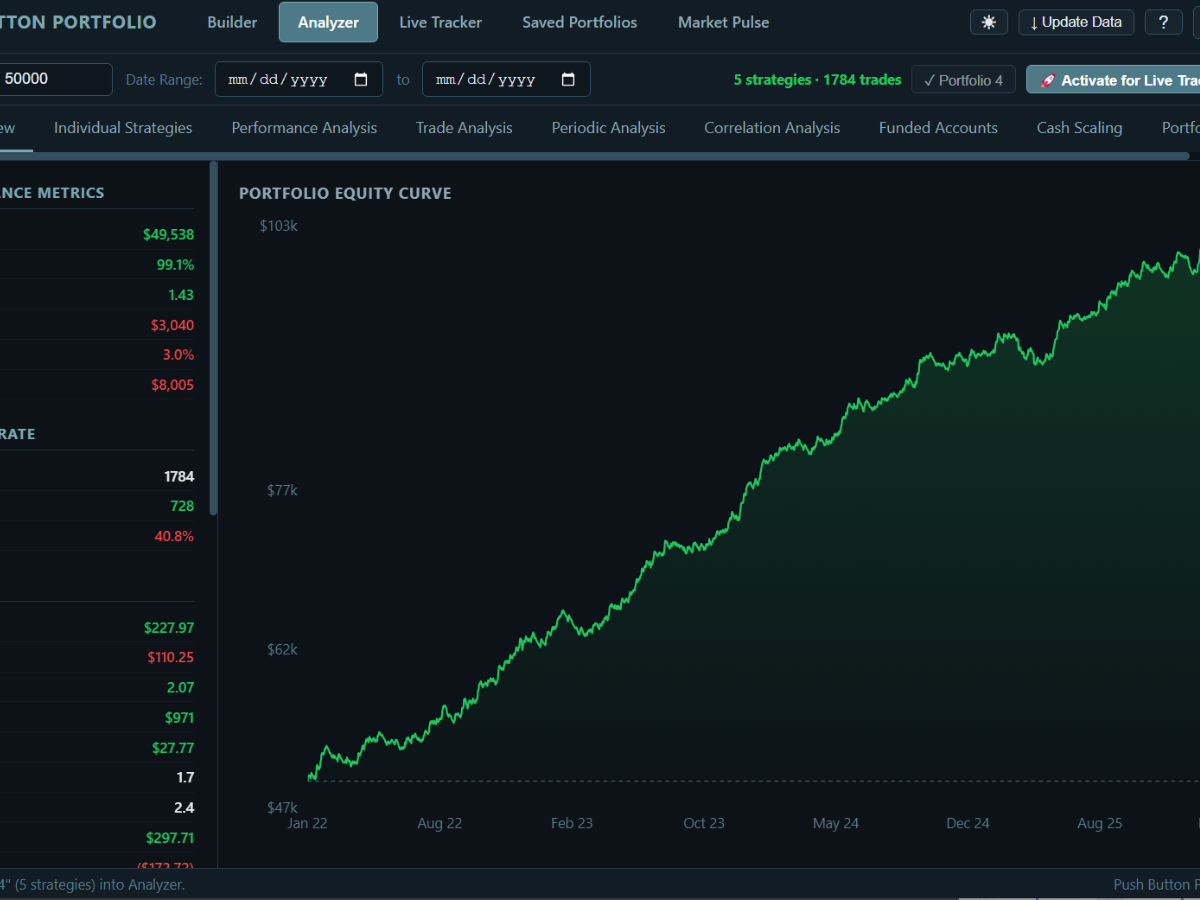Open the help question mark button
Image resolution: width=1200 pixels, height=900 pixels.
tap(1163, 22)
